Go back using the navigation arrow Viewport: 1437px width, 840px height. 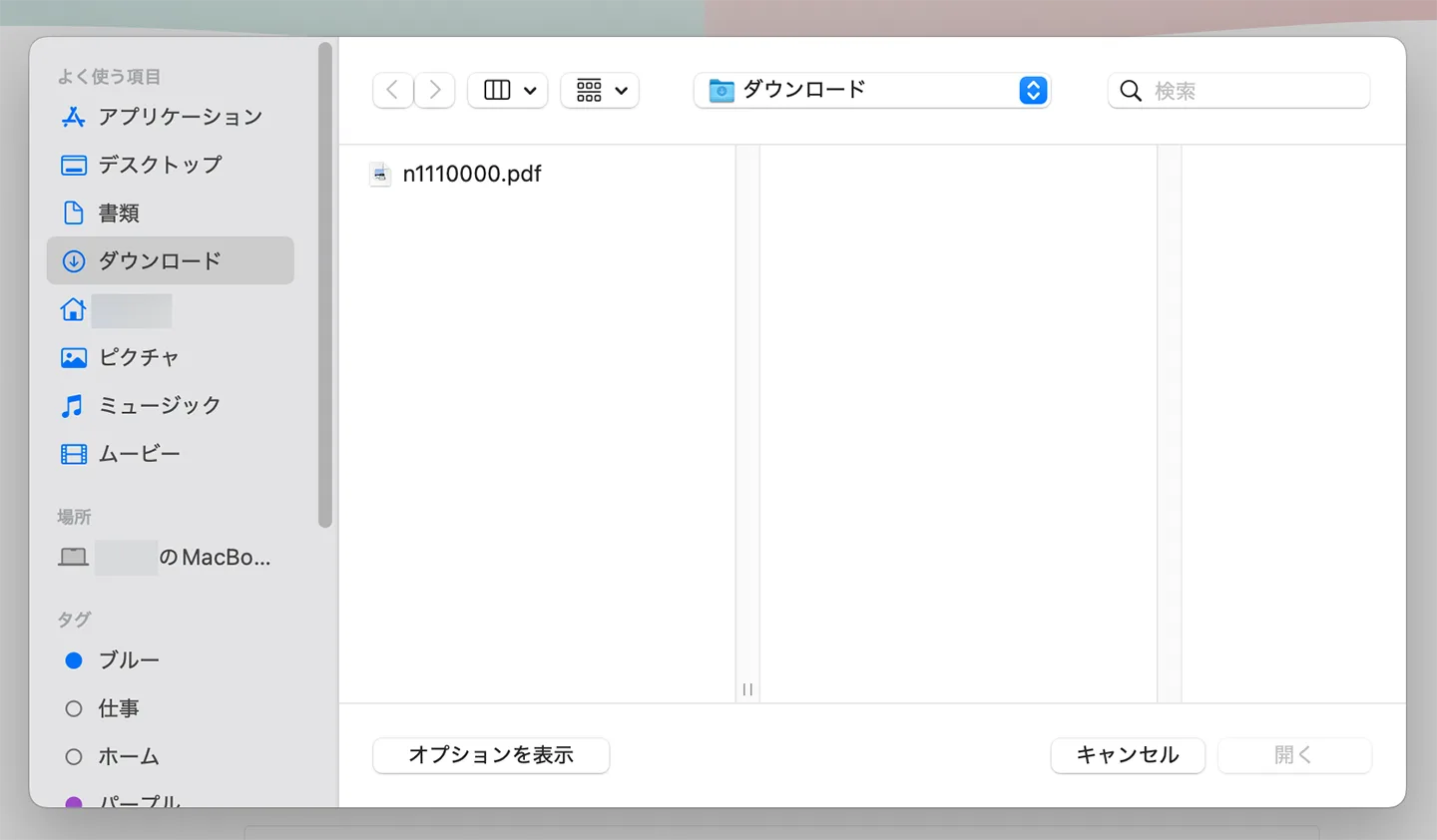[x=392, y=90]
